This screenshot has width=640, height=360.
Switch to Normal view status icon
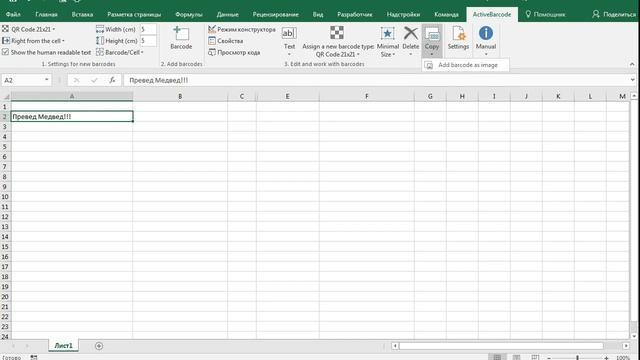coord(497,358)
